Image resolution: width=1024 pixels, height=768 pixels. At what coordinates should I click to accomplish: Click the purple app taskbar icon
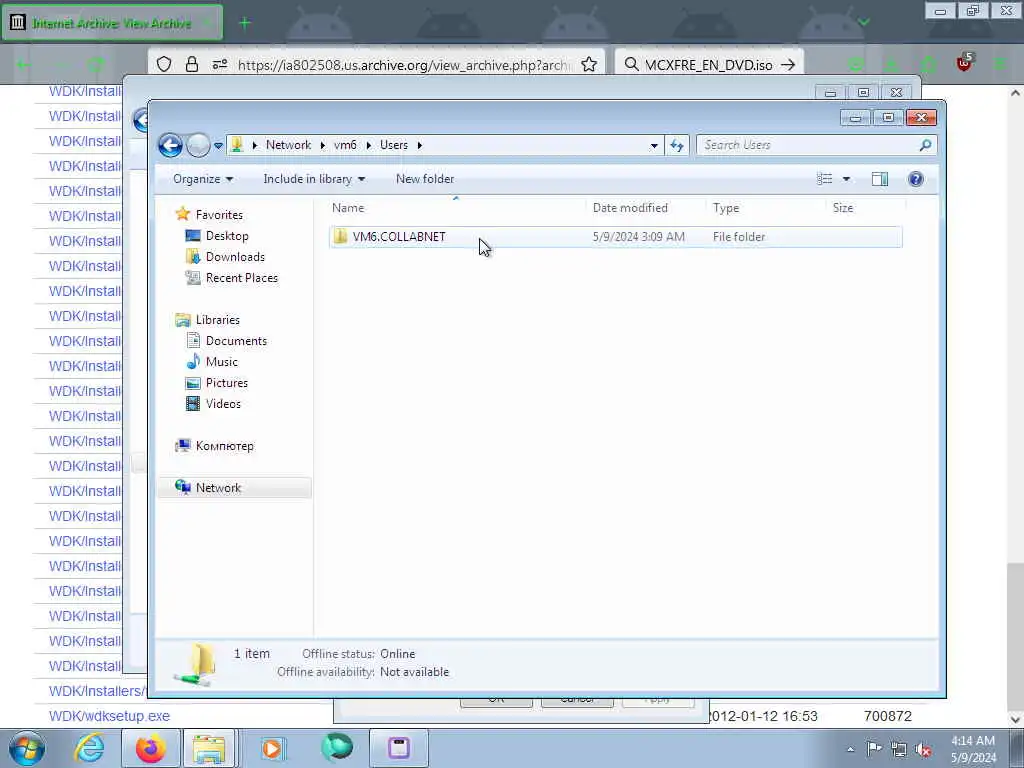point(399,748)
